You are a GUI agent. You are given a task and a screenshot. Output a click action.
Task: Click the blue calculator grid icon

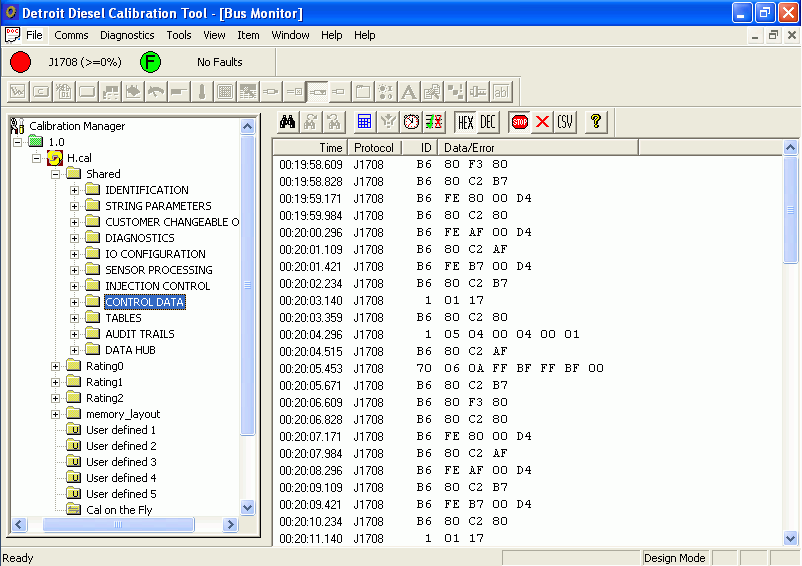coord(364,122)
